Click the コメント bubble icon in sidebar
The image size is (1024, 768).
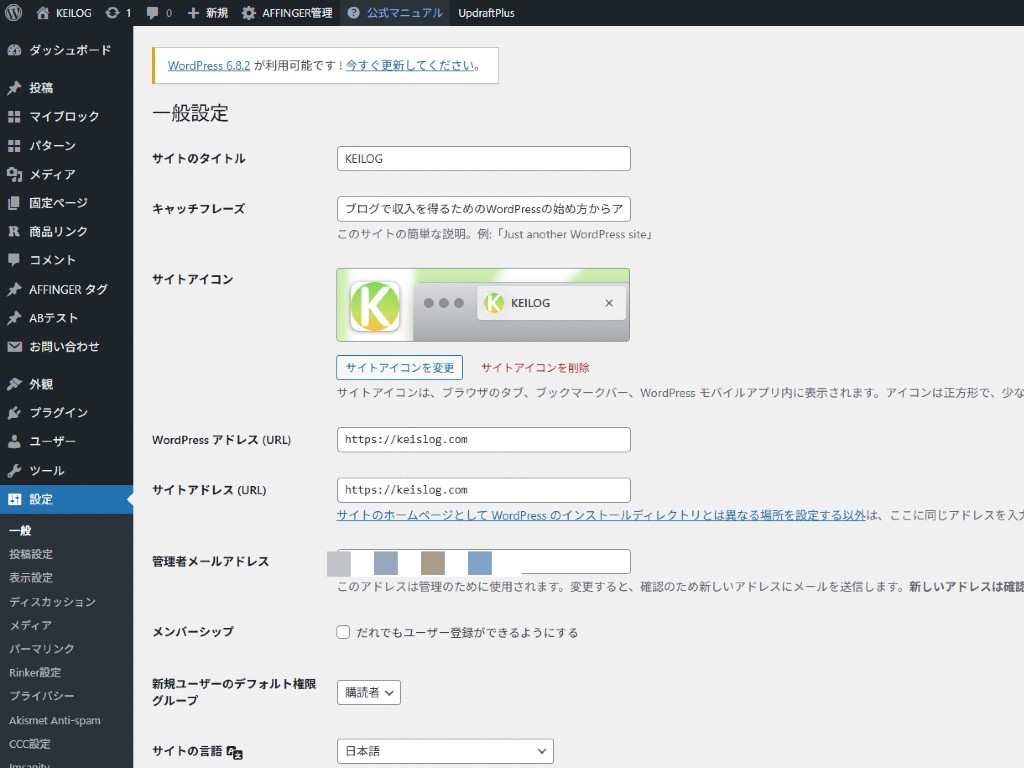pos(14,260)
